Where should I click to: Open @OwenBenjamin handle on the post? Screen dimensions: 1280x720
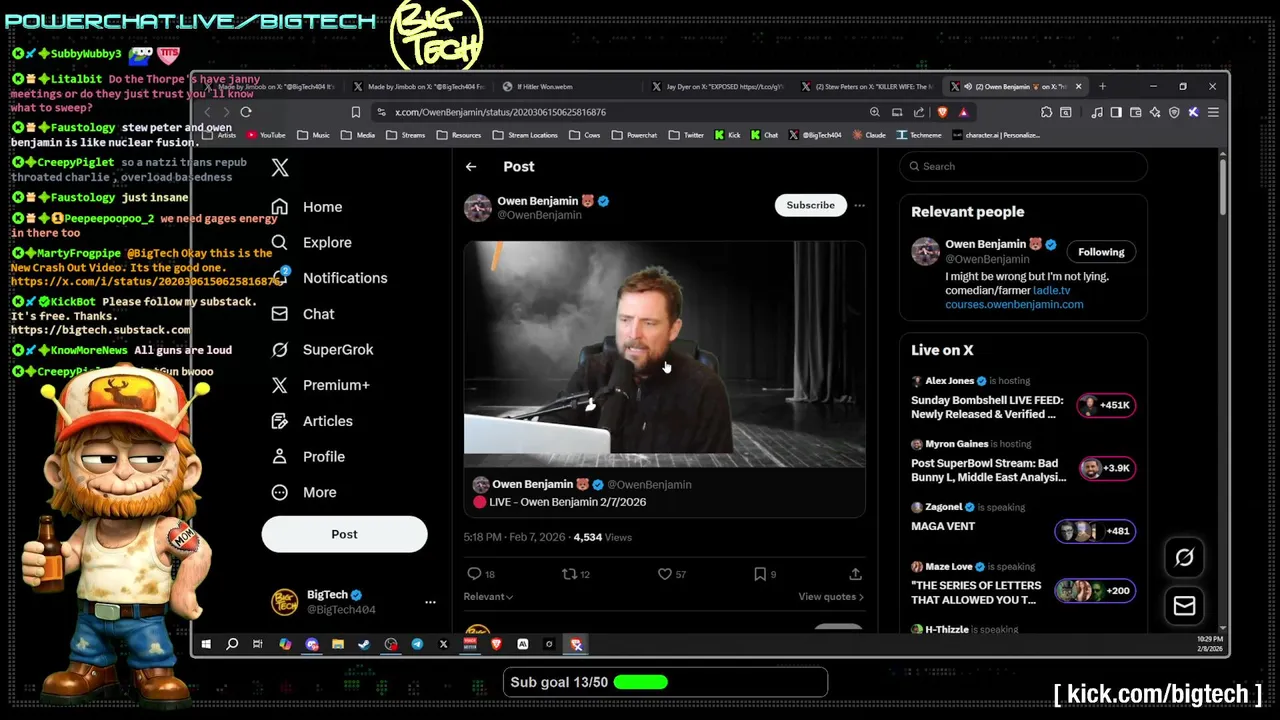(539, 215)
